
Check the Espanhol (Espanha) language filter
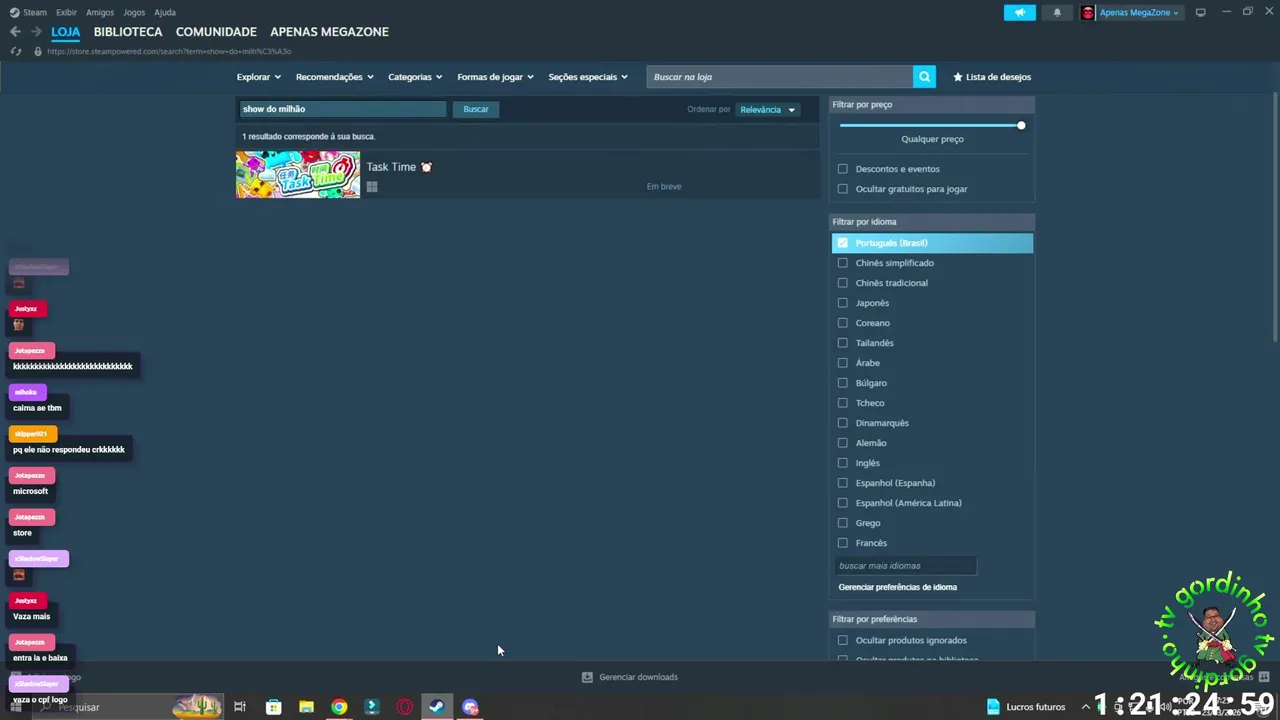[x=843, y=483]
